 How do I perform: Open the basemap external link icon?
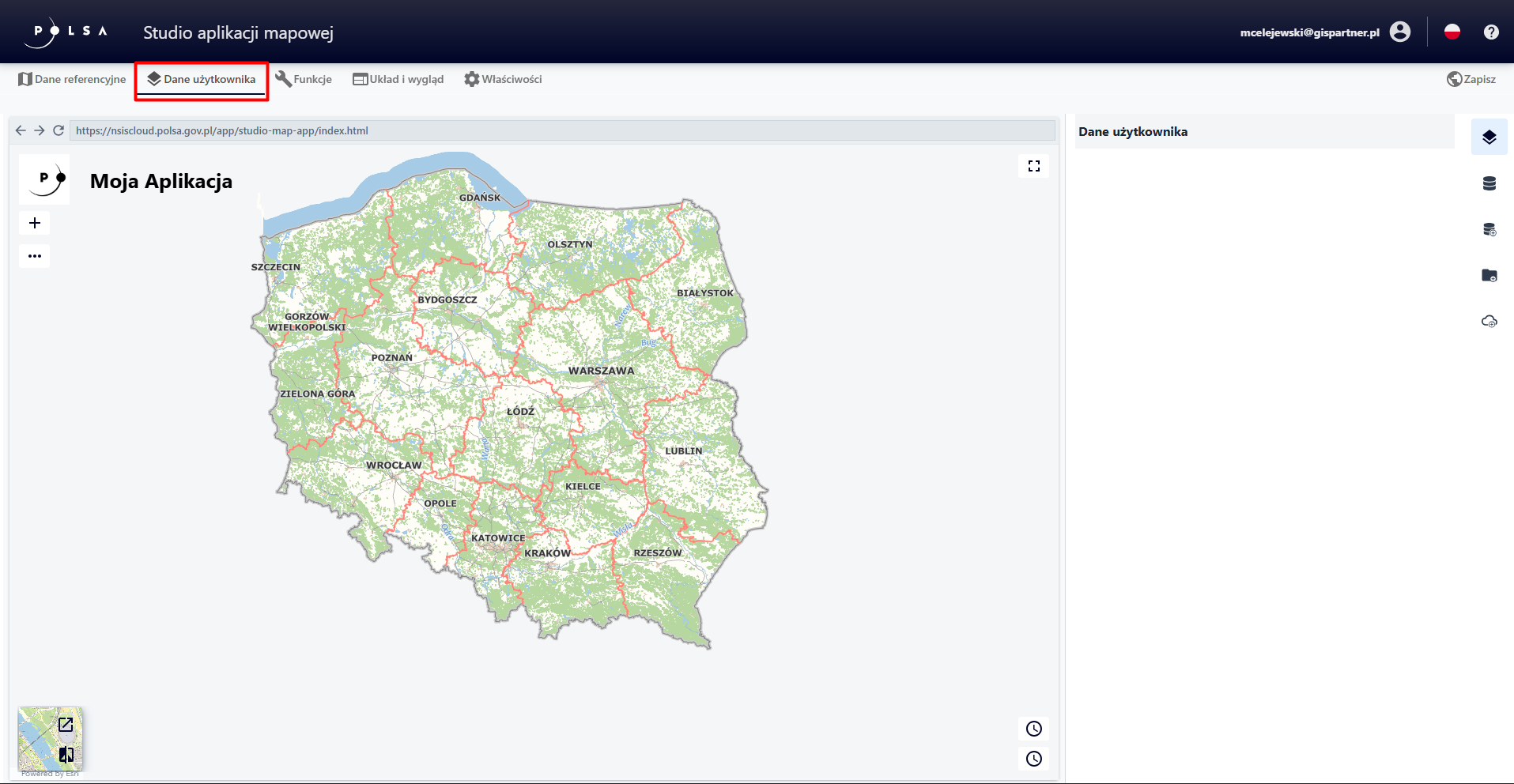point(66,724)
